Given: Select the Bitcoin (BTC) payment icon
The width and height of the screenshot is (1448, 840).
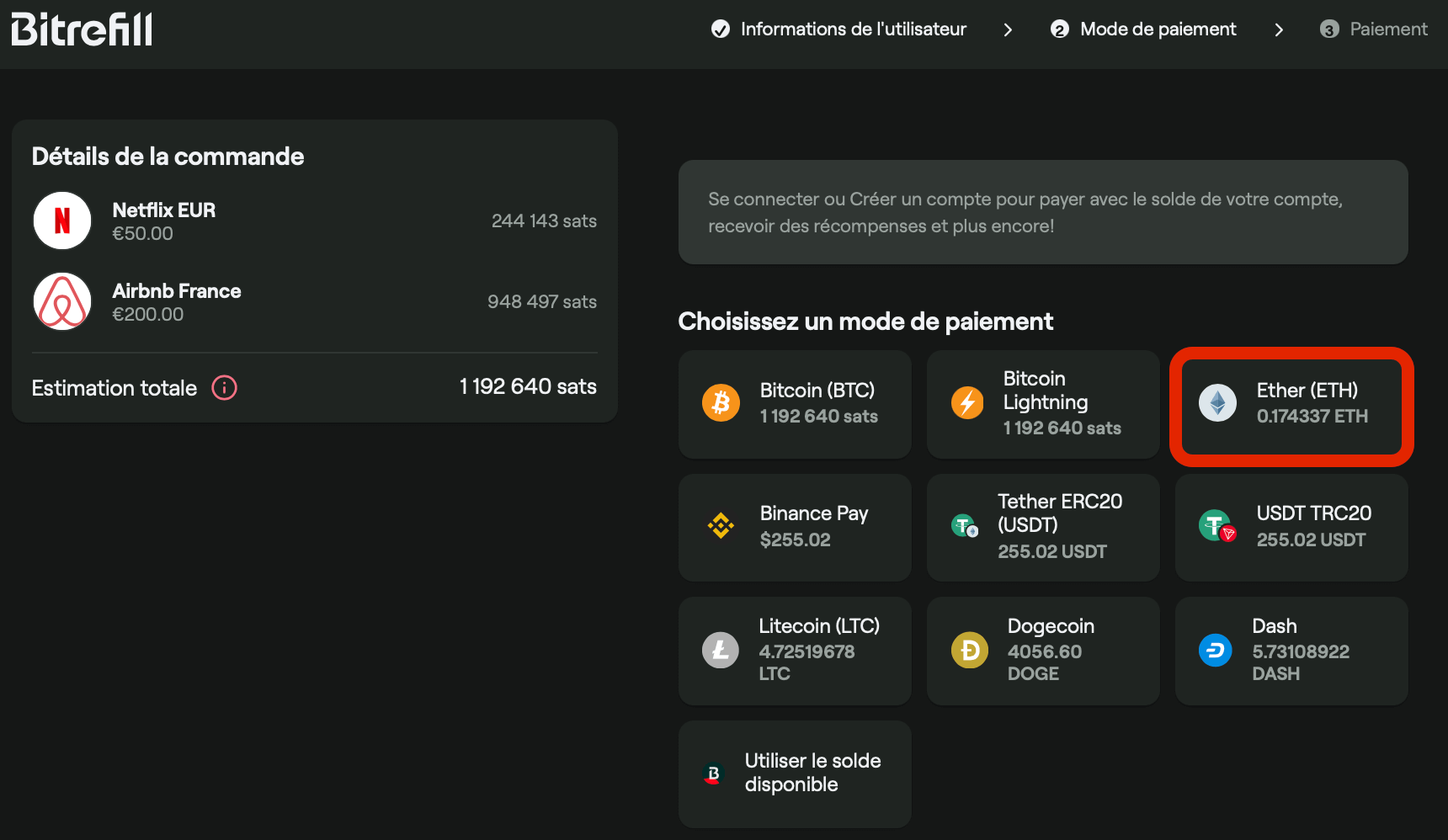Looking at the screenshot, I should pos(721,402).
